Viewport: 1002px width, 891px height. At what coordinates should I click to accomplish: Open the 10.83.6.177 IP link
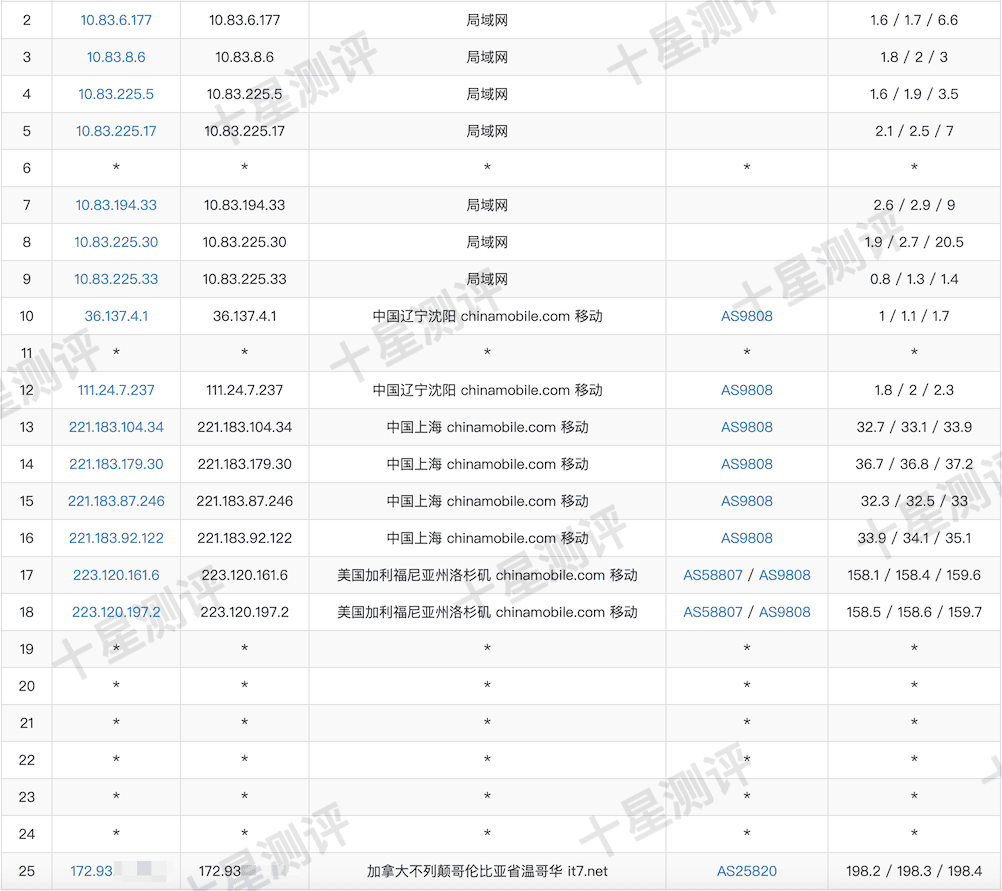point(116,20)
